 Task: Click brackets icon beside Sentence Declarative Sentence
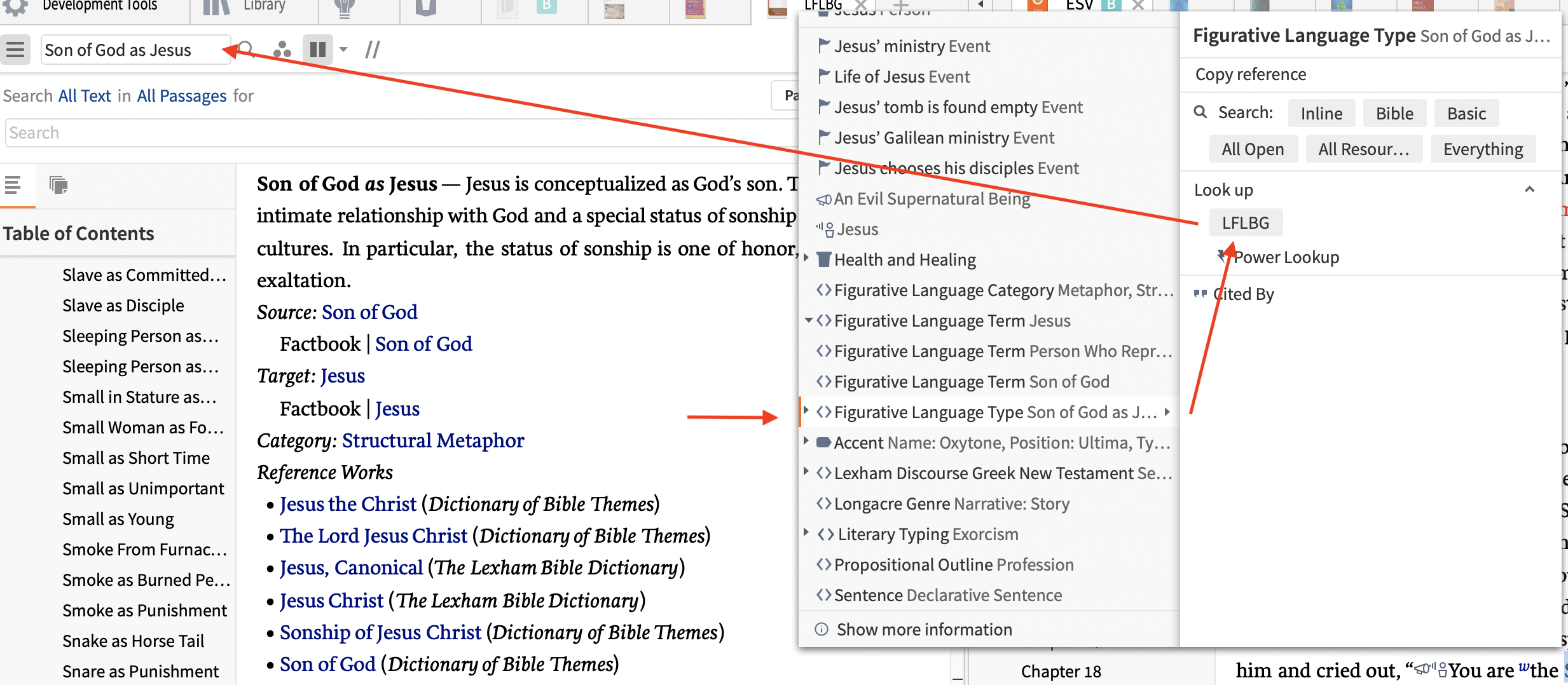pos(824,595)
